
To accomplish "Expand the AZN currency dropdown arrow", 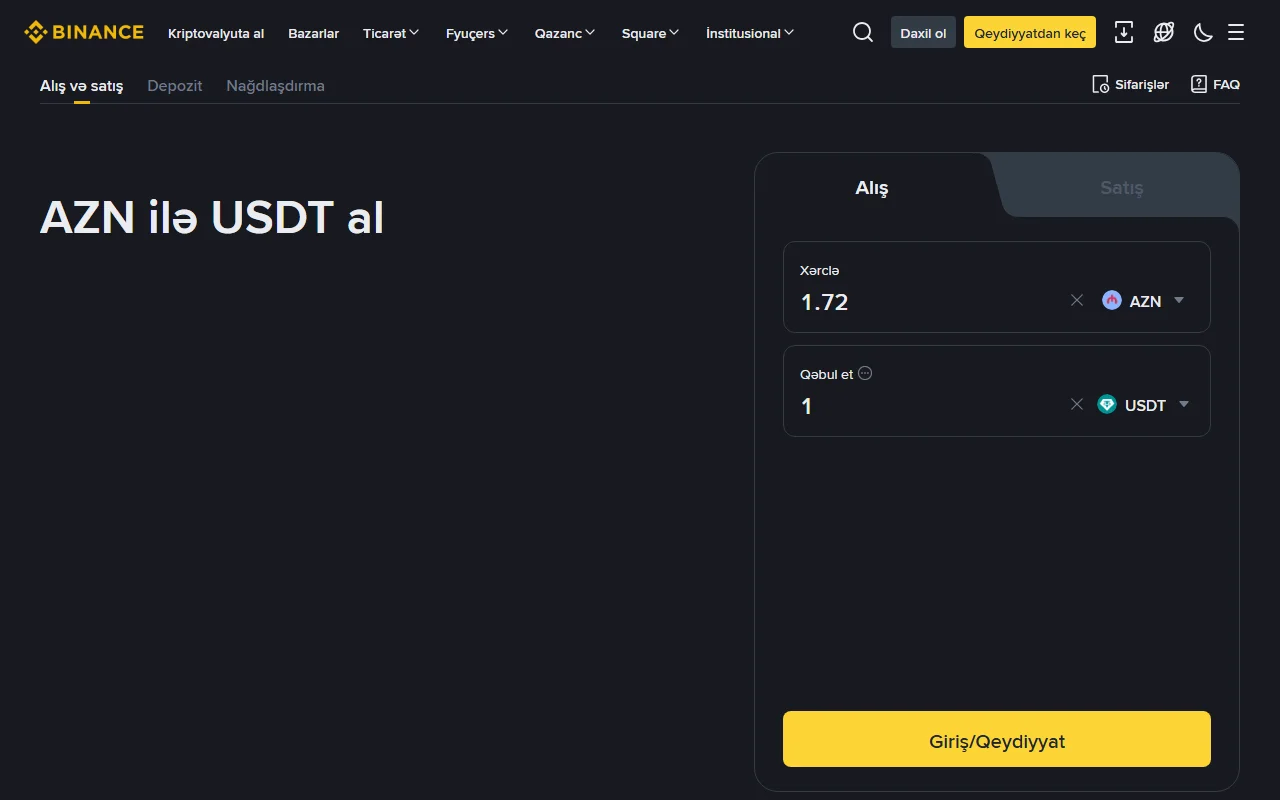I will coord(1179,300).
